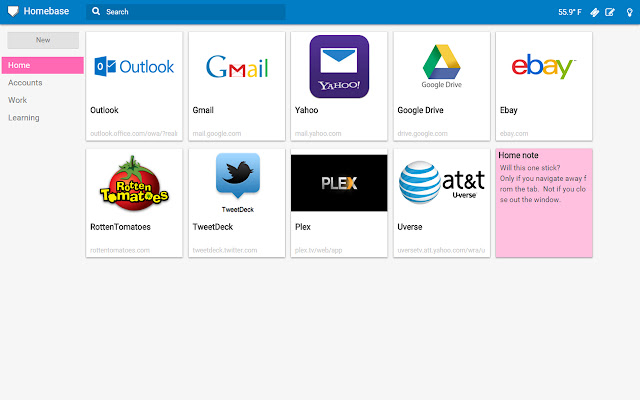640x400 pixels.
Task: Follow the tweetdeck.twitter.com link
Action: click(x=225, y=250)
